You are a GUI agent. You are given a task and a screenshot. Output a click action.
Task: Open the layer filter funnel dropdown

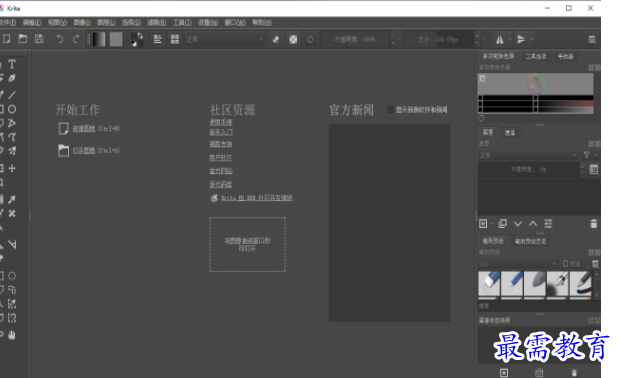(x=590, y=155)
